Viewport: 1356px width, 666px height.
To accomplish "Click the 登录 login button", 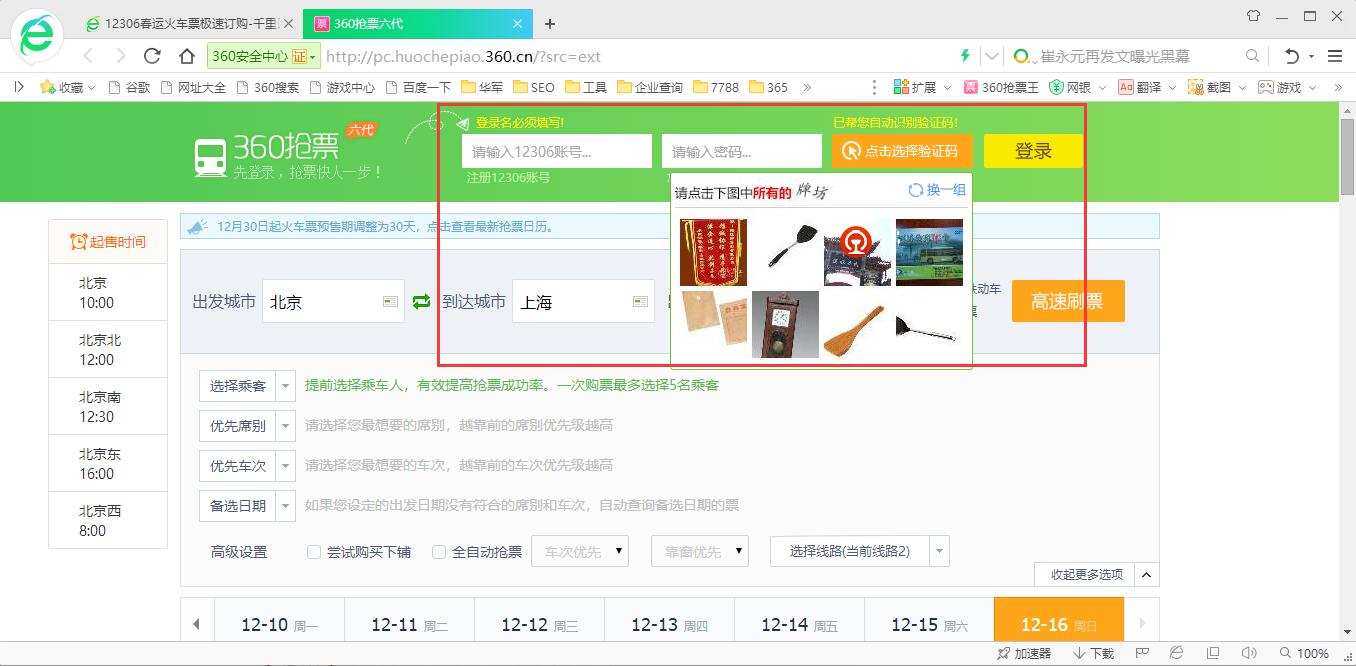I will pos(1033,151).
